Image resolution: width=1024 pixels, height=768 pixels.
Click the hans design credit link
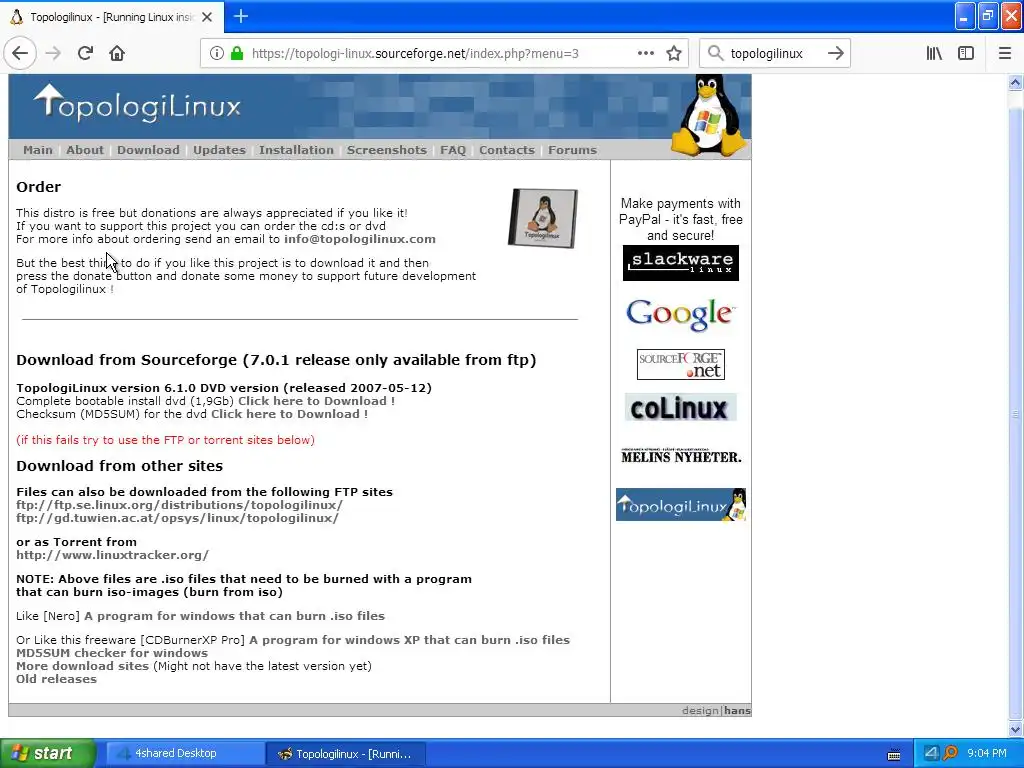[x=737, y=711]
